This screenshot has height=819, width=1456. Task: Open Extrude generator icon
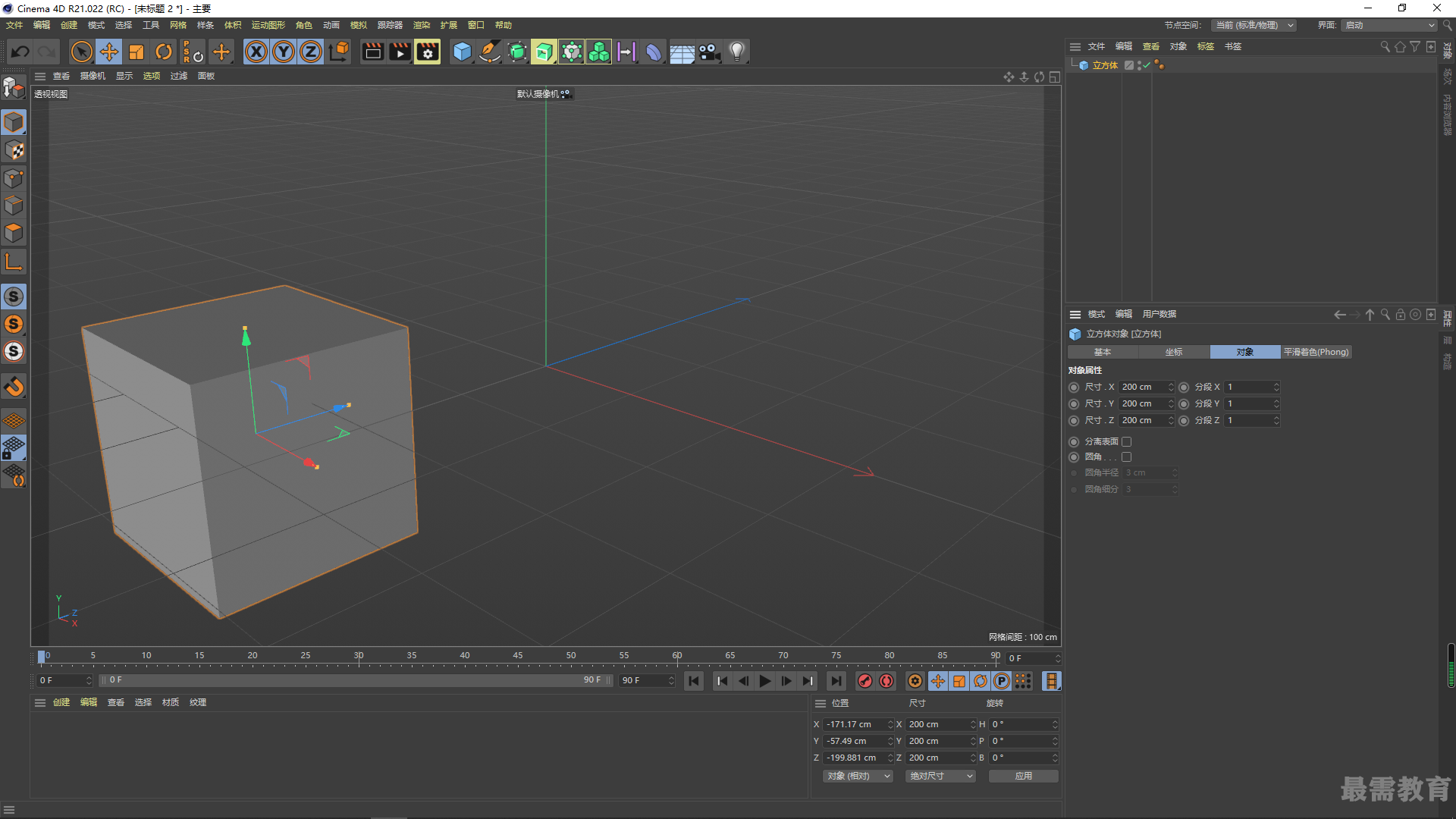(544, 52)
